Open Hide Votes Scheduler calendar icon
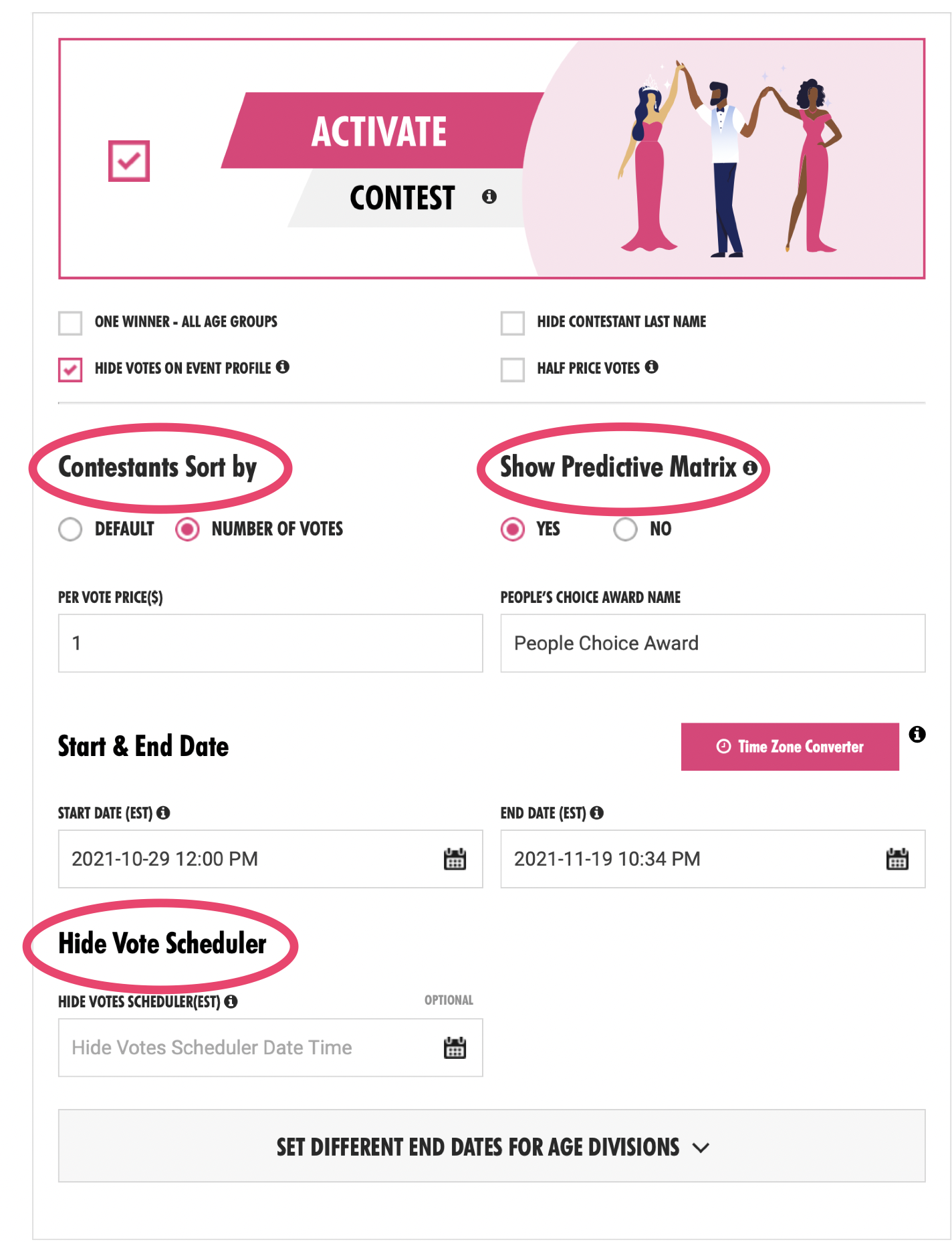 click(x=455, y=1047)
